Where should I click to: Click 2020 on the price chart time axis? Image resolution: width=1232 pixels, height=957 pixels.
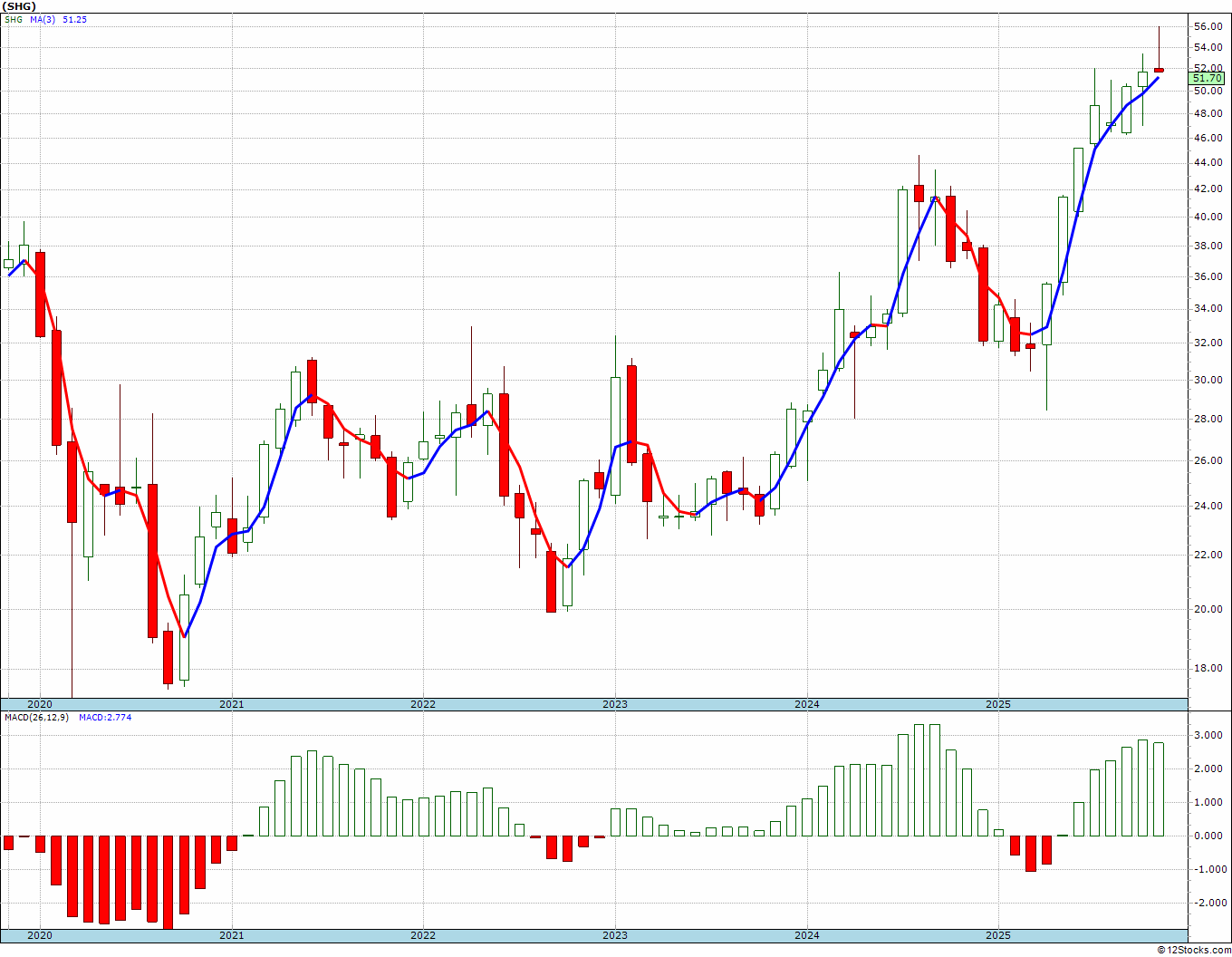(x=40, y=704)
